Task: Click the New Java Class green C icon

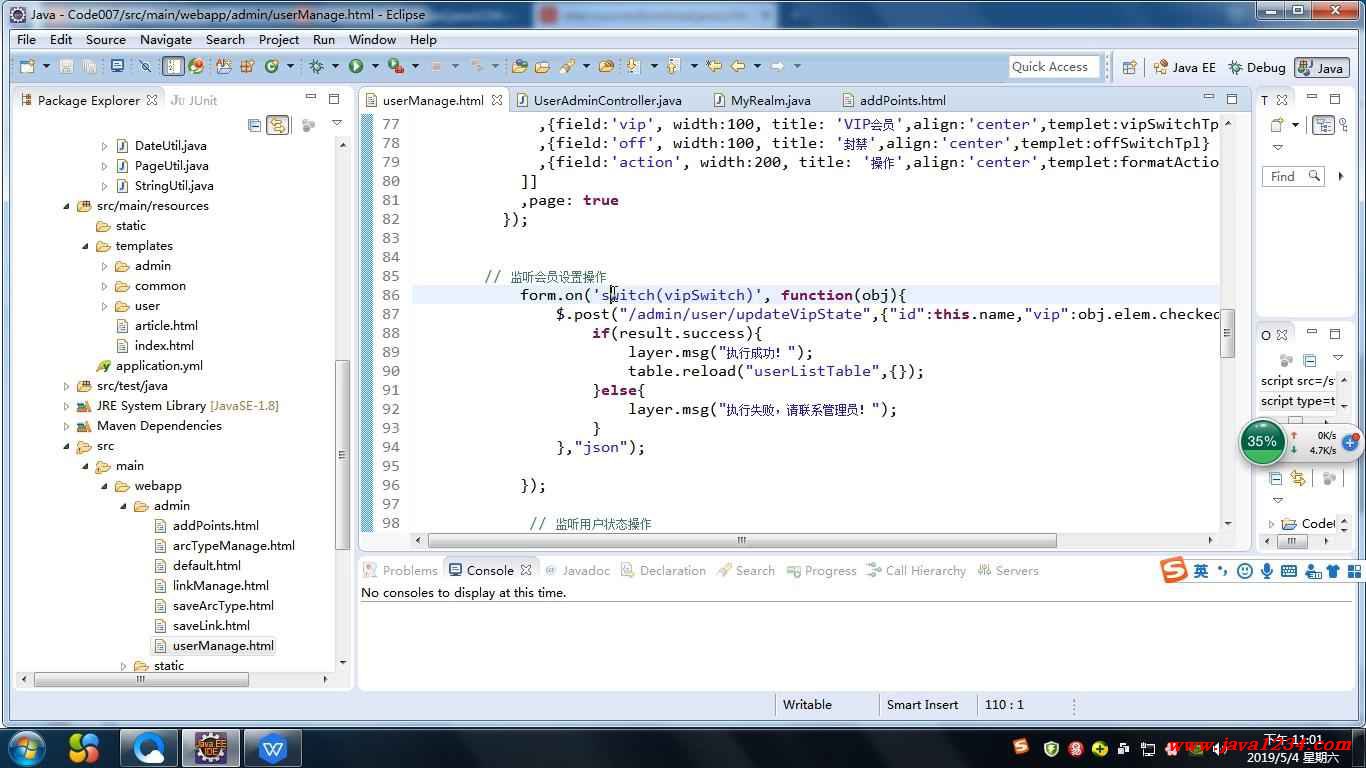Action: [271, 66]
